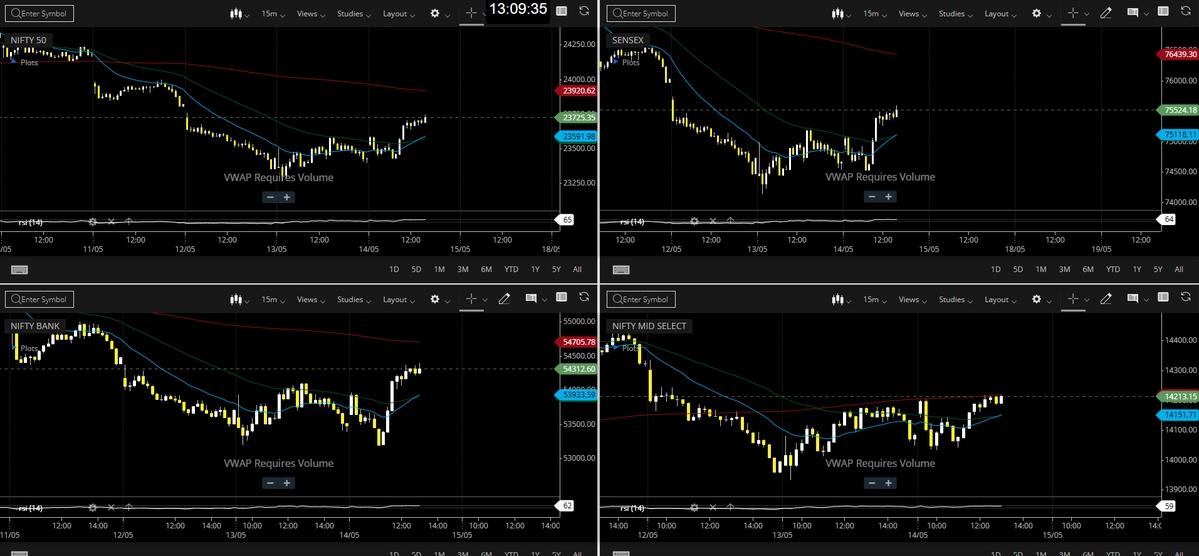Select pencil drawing tool in NIFTY MID SELECT chart
Image resolution: width=1199 pixels, height=556 pixels.
pyautogui.click(x=1106, y=300)
